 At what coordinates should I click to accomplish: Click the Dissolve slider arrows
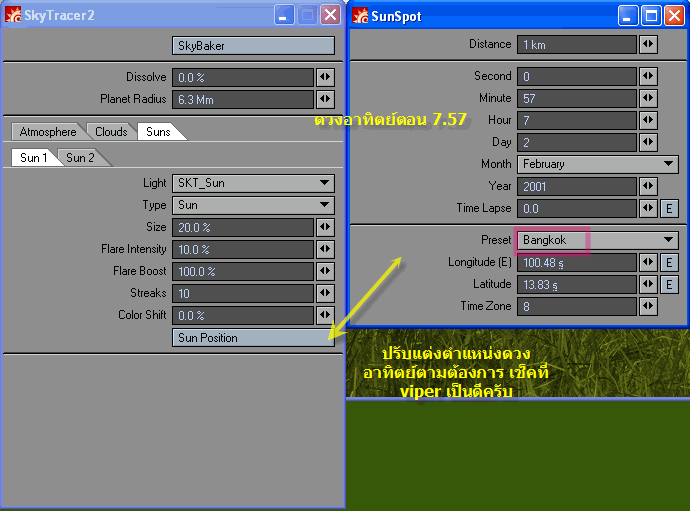click(x=325, y=77)
